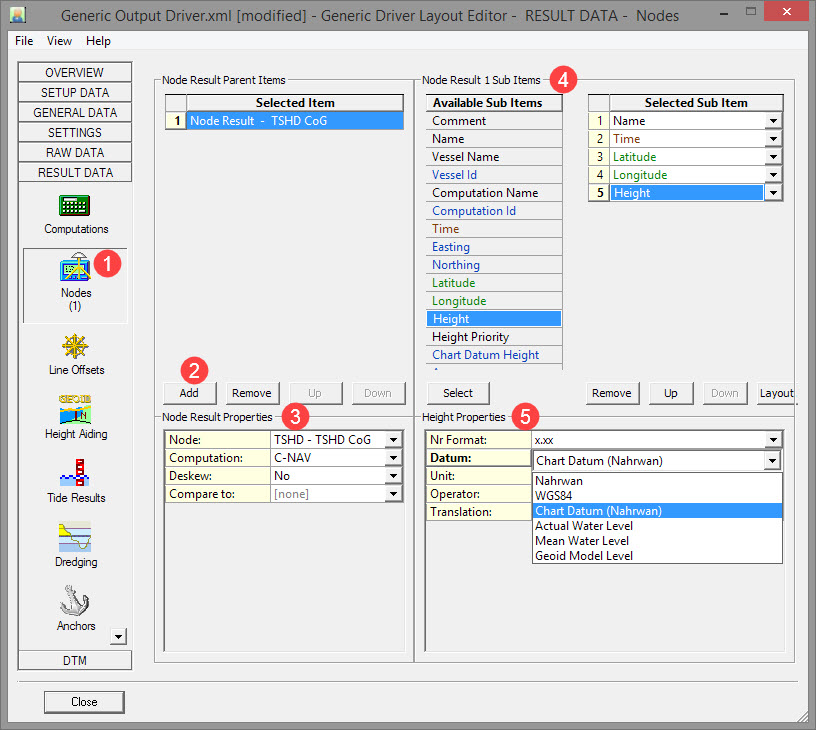Screen dimensions: 816x730
Task: Open the Computations icon in sidebar
Action: [x=75, y=206]
